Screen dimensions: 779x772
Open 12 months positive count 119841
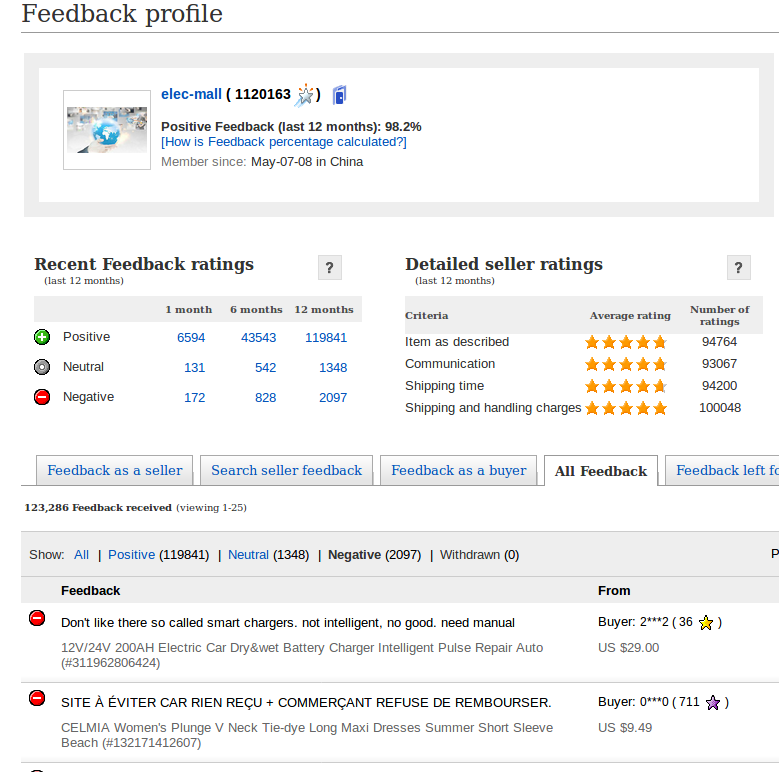tap(326, 338)
